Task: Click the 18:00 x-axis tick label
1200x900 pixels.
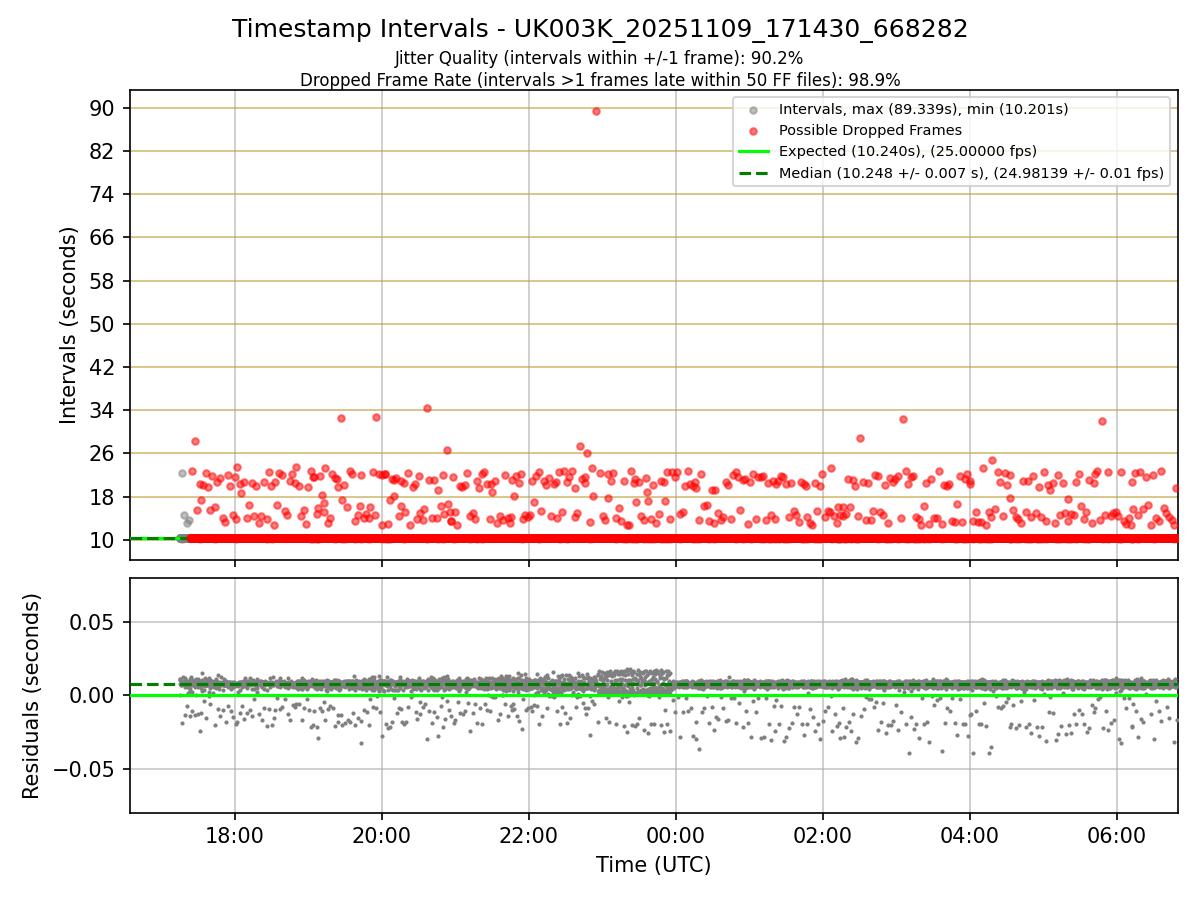Action: tap(235, 834)
